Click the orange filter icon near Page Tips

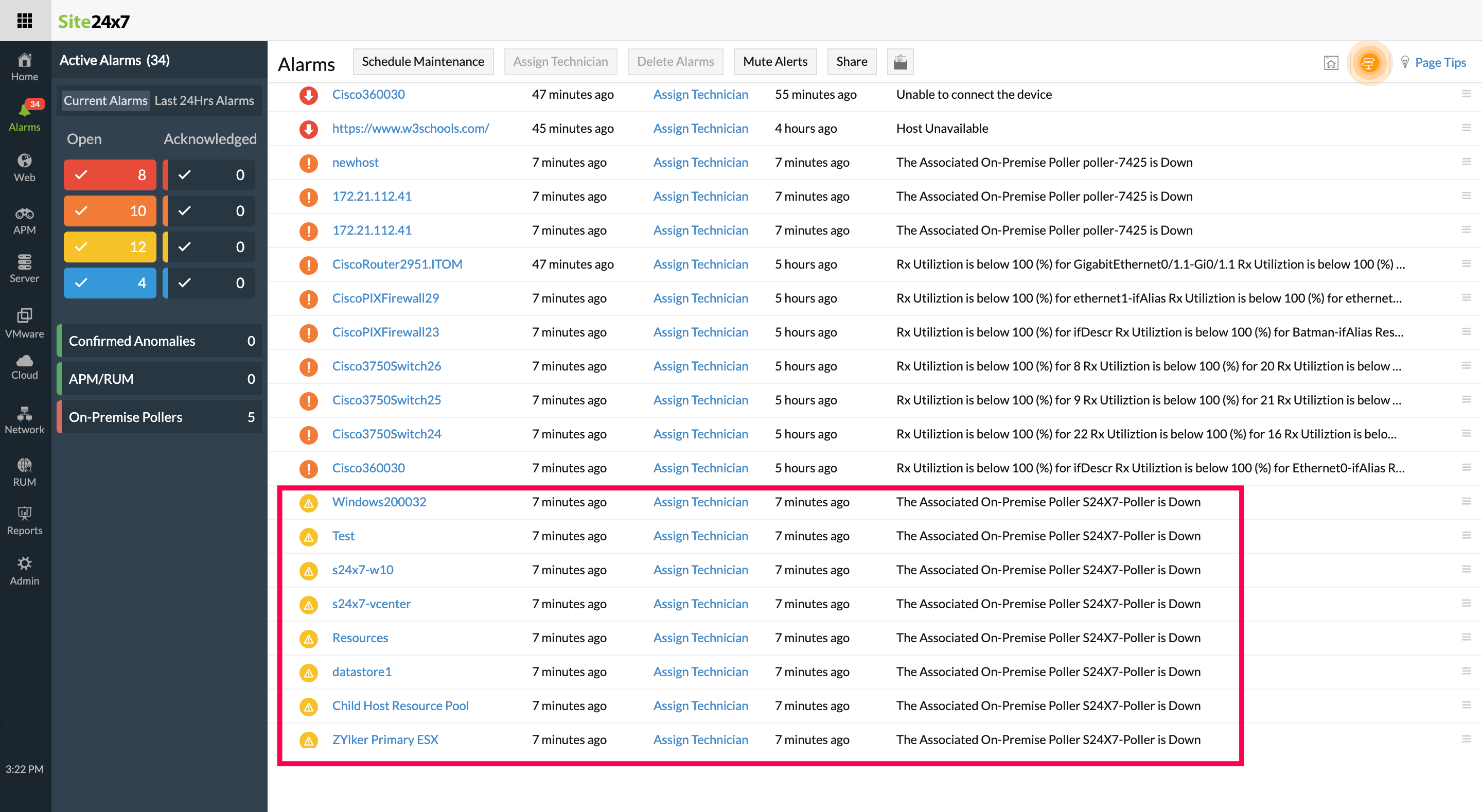pos(1368,62)
